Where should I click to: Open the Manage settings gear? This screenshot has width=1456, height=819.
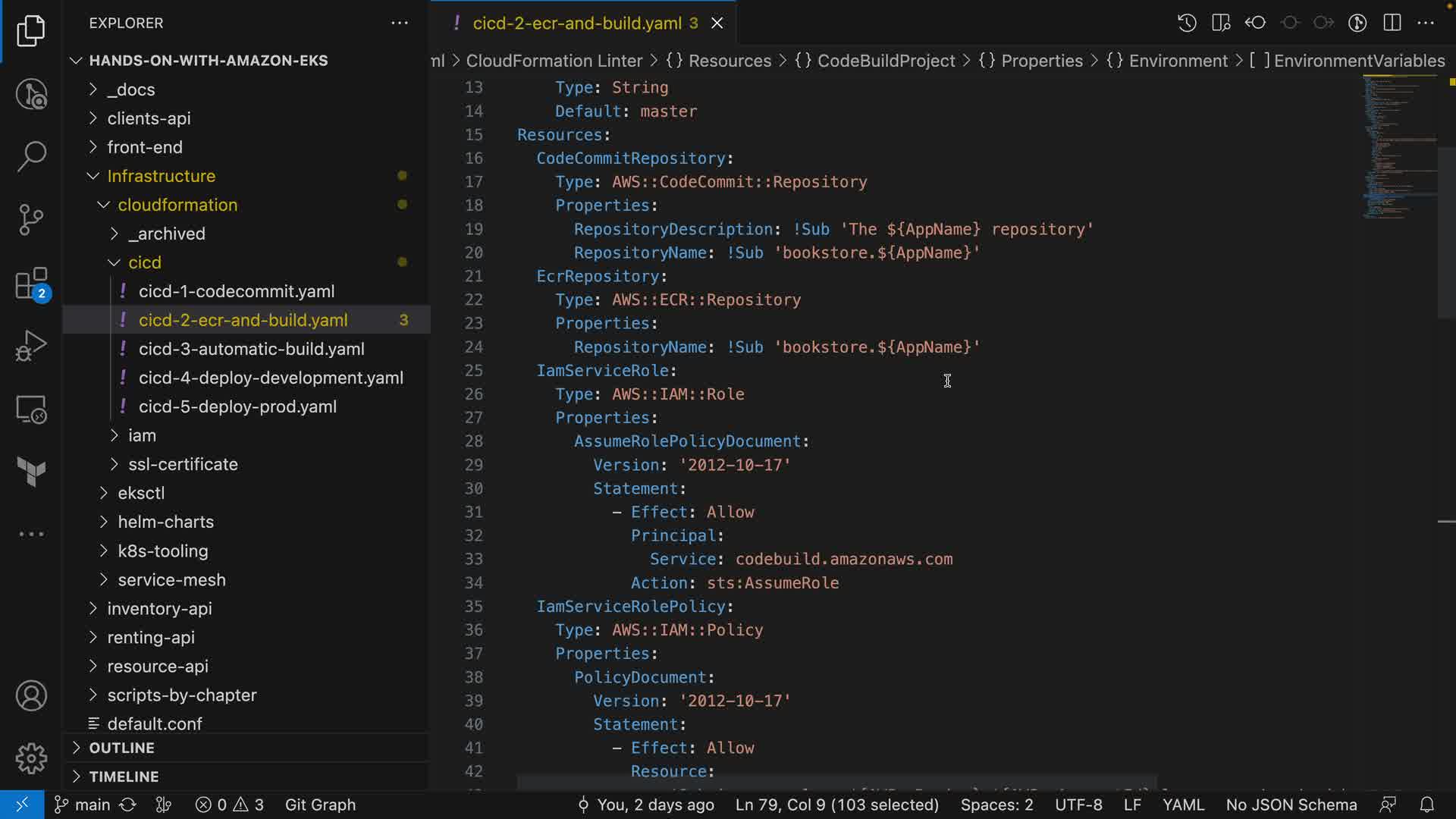point(31,758)
